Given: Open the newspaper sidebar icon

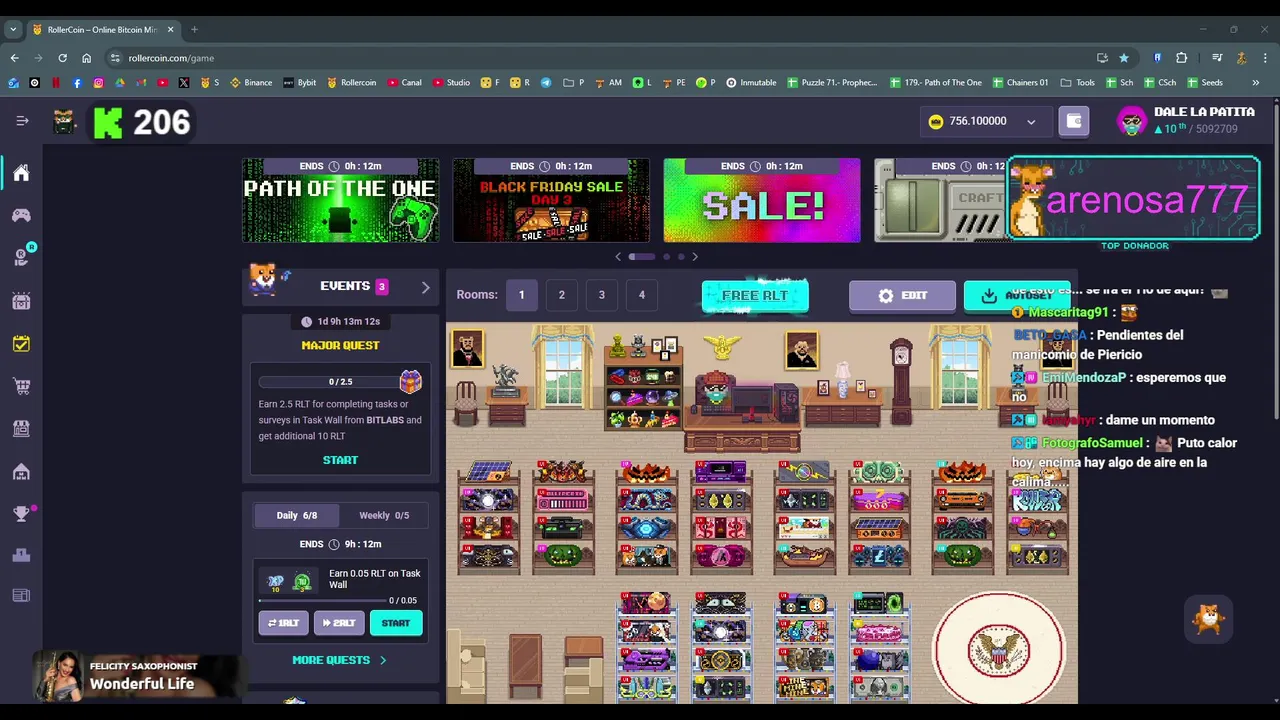Looking at the screenshot, I should point(21,596).
